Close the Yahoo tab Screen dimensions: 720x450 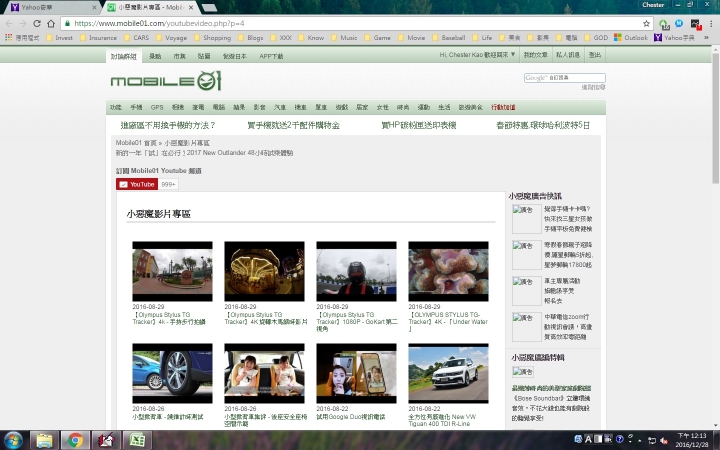tap(94, 7)
